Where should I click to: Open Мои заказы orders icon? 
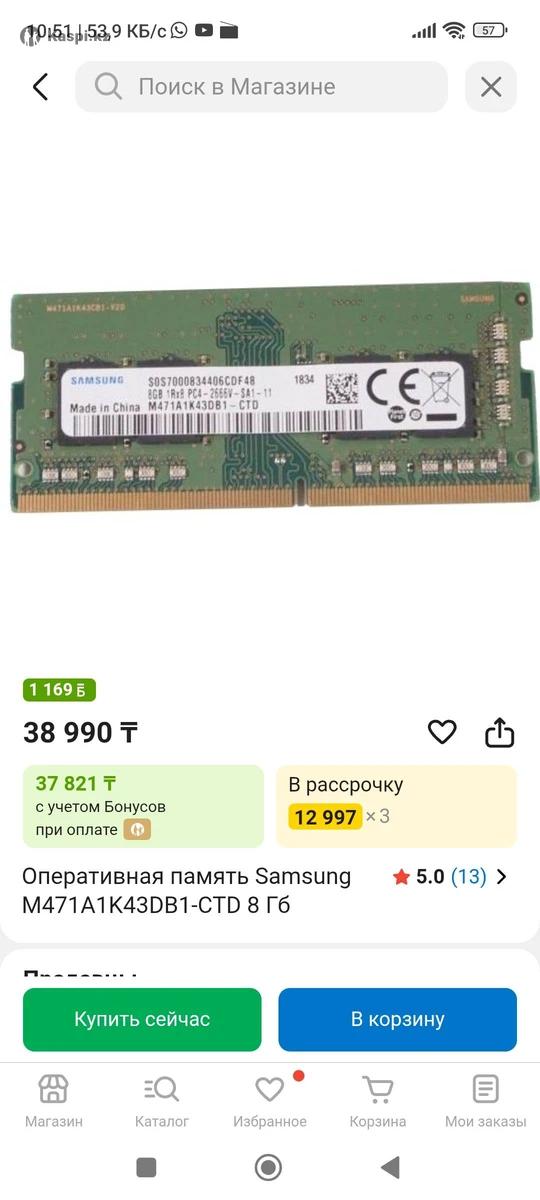[486, 1088]
